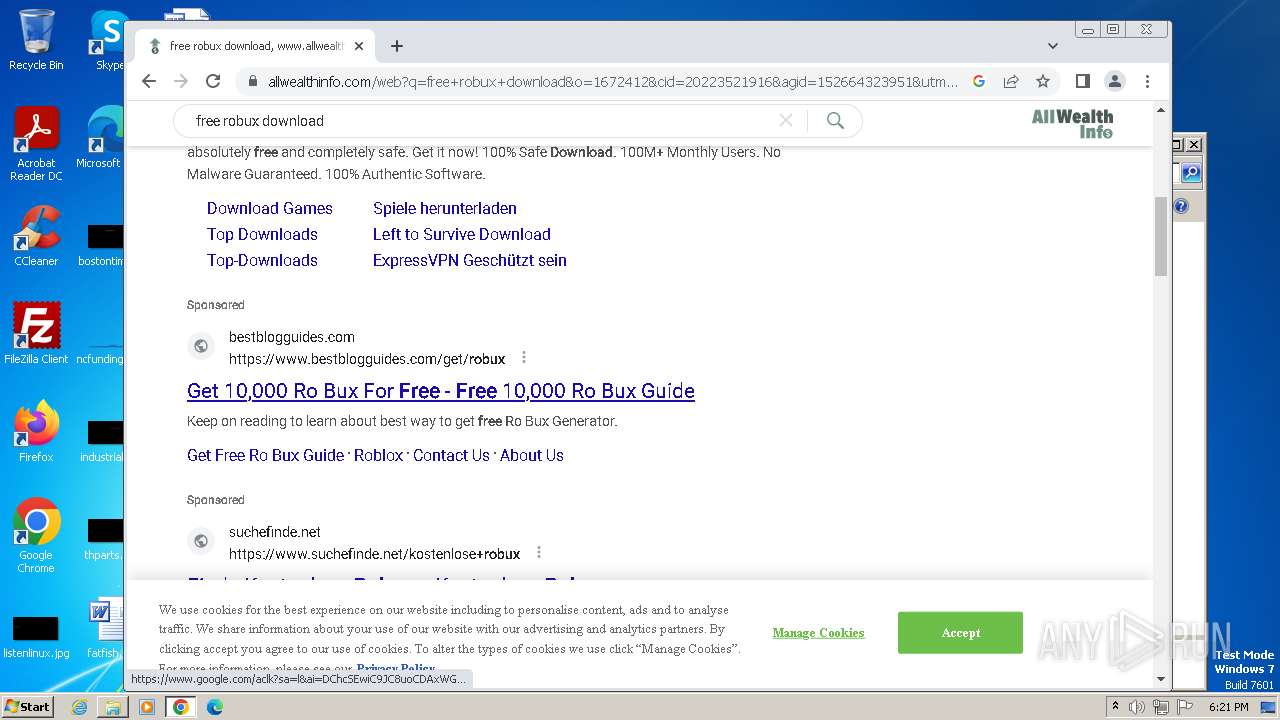
Task: Open Microsoft Edge from taskbar
Action: [x=214, y=707]
